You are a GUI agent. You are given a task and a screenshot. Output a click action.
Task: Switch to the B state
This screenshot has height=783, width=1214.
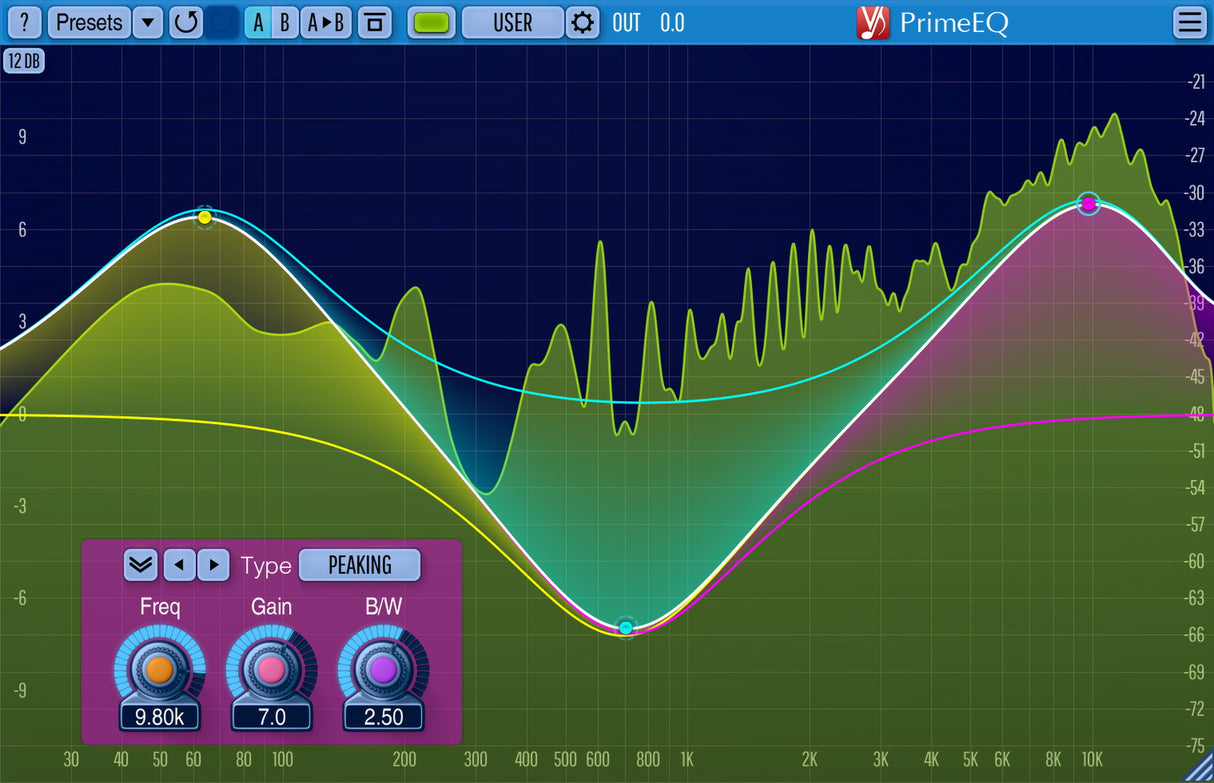(285, 22)
